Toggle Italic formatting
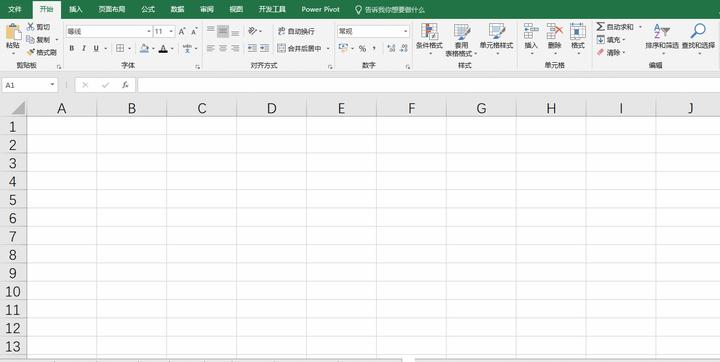This screenshot has height=362, width=720. pyautogui.click(x=84, y=48)
